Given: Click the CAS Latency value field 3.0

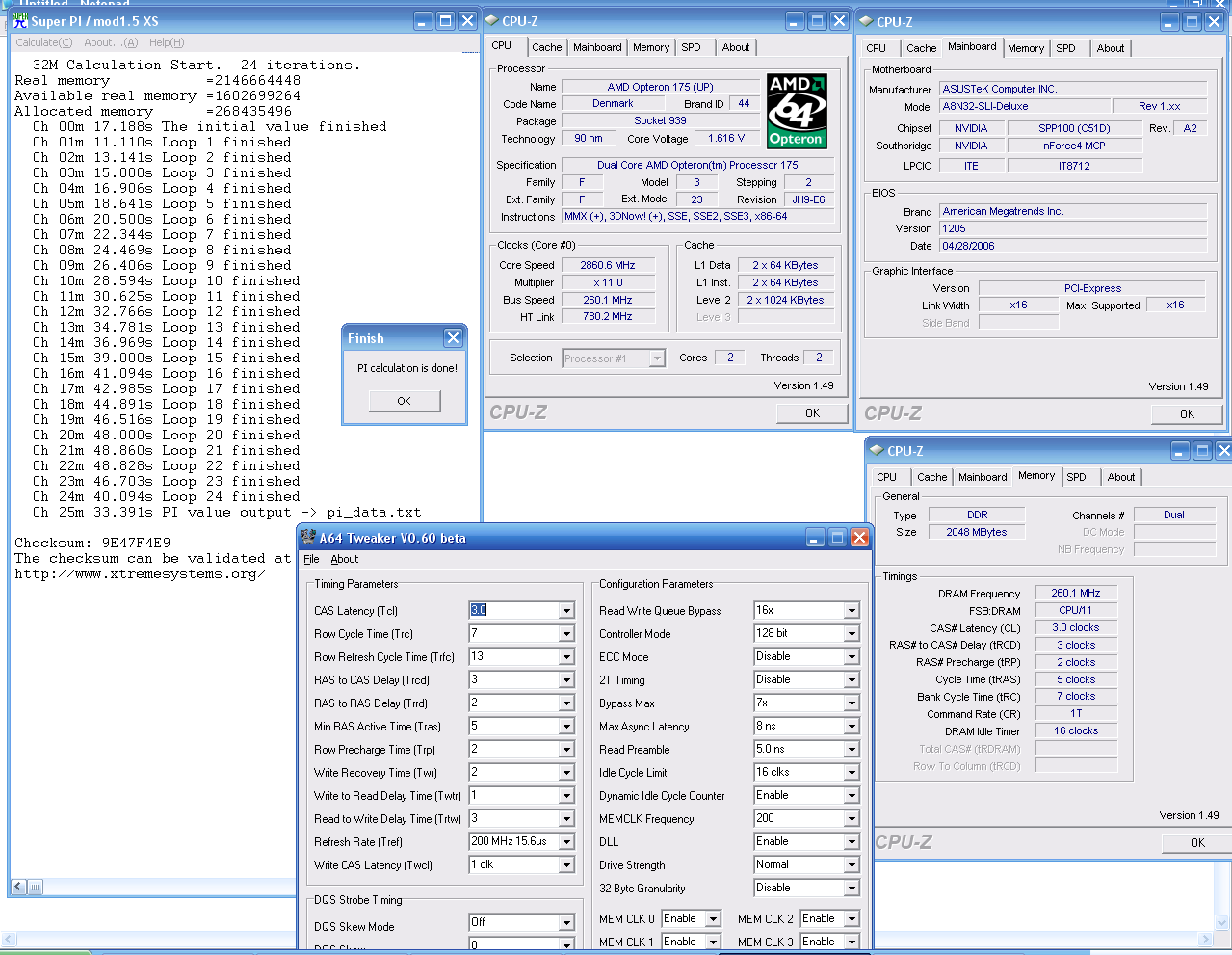Looking at the screenshot, I should (514, 610).
